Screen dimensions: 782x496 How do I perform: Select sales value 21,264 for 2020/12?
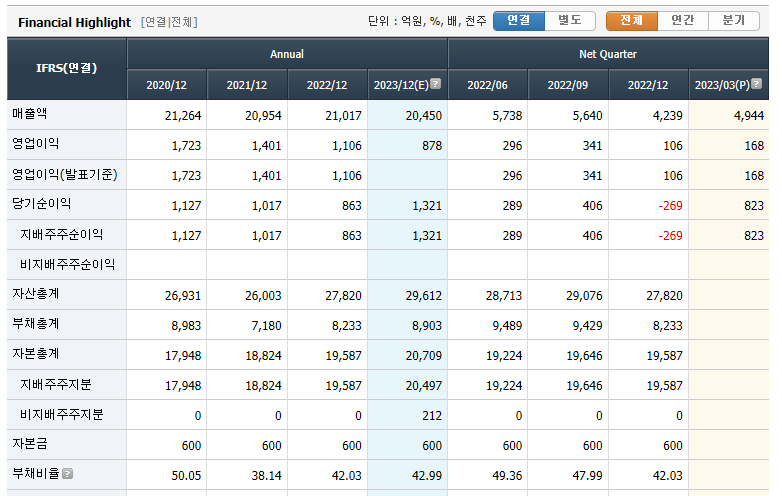pos(183,116)
